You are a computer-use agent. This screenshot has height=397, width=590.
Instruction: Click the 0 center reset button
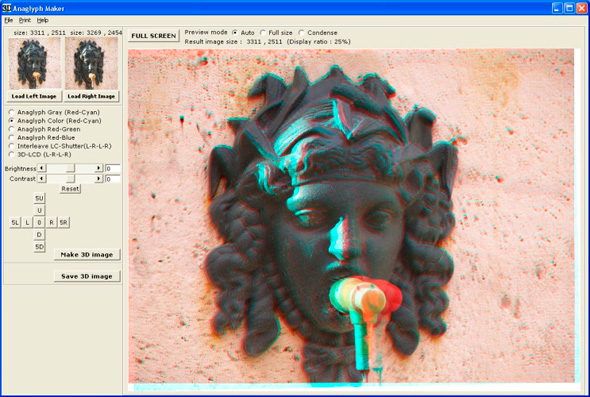(39, 222)
